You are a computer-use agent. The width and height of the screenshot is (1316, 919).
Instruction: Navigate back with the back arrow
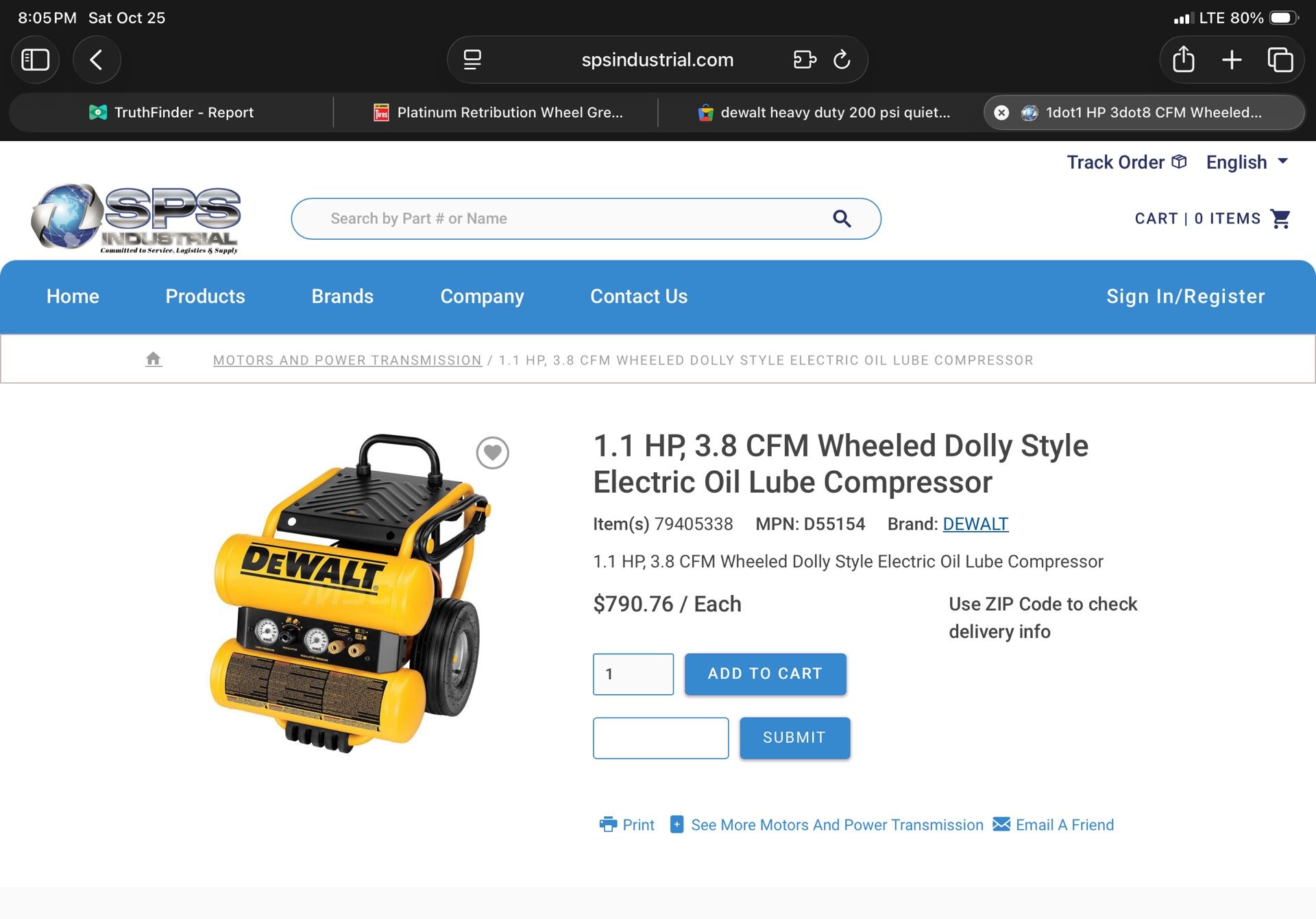(97, 60)
